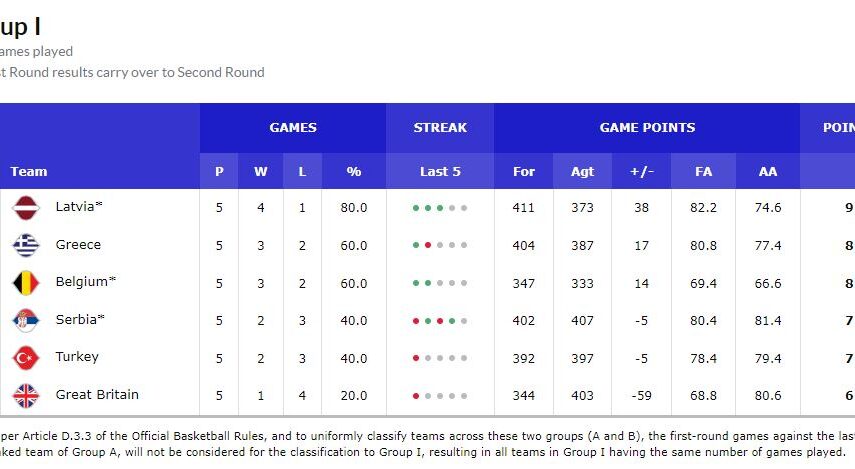The image size is (855, 469).
Task: Click the Belgium flag icon
Action: coord(25,283)
